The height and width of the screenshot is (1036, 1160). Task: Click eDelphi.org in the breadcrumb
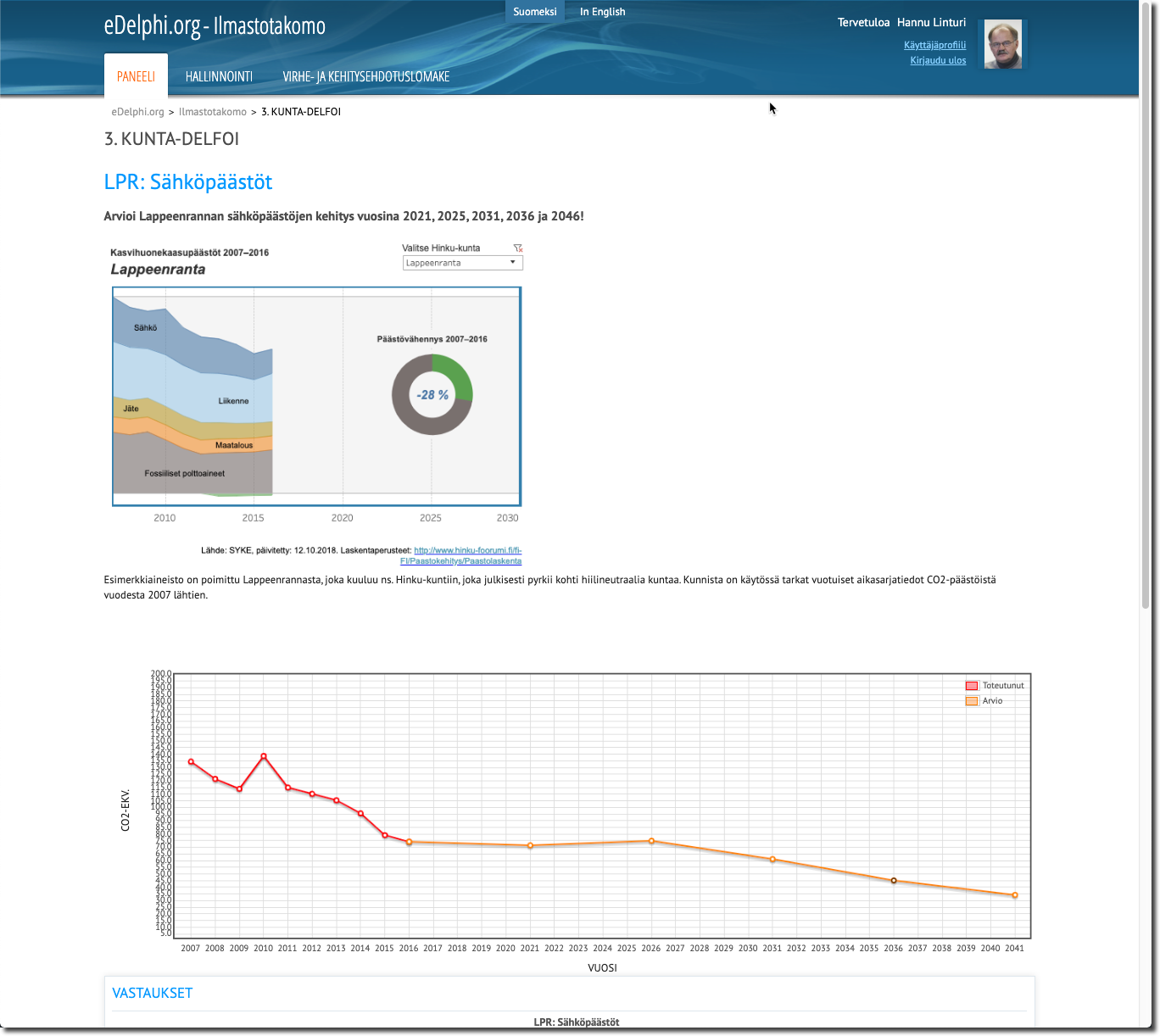point(137,112)
